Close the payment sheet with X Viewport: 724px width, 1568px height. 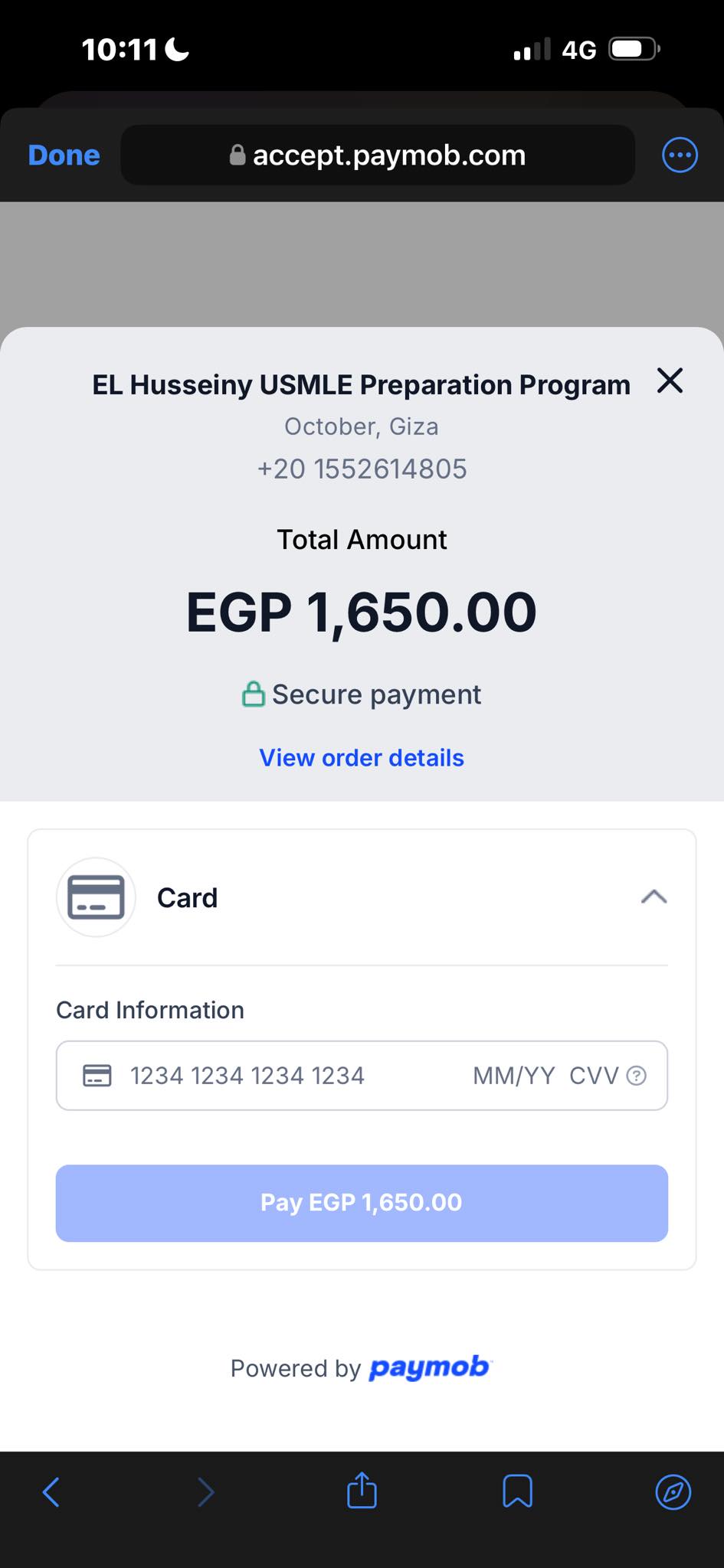(670, 381)
